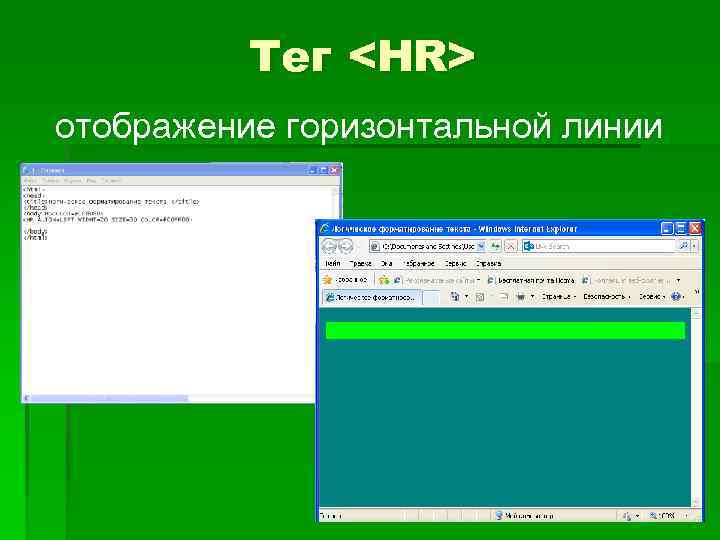Click the My Computer zone status icon
Viewport: 720px width, 540px height.
point(499,516)
